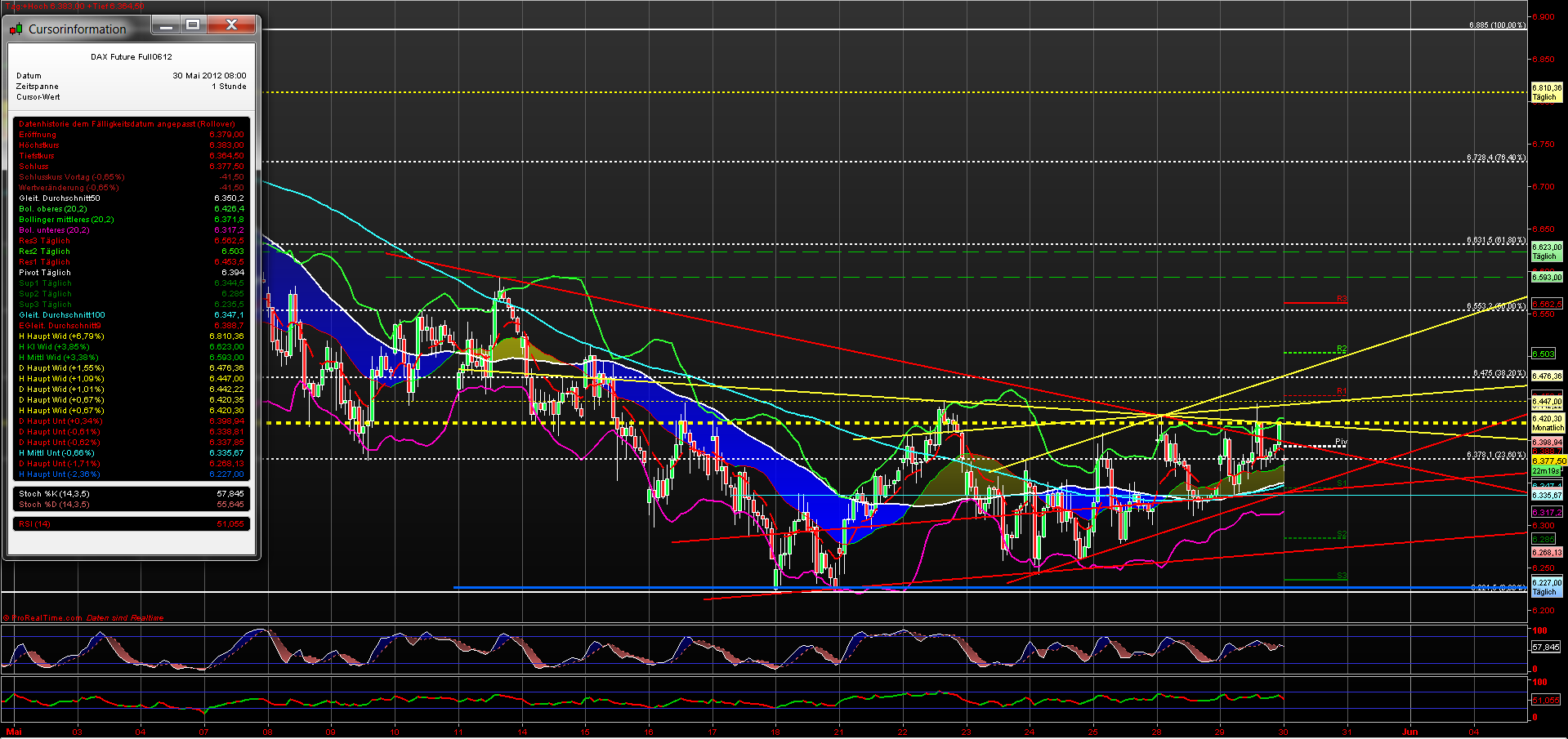
Task: Click the 6.420,30 Monatlich price axis label
Action: (1547, 423)
